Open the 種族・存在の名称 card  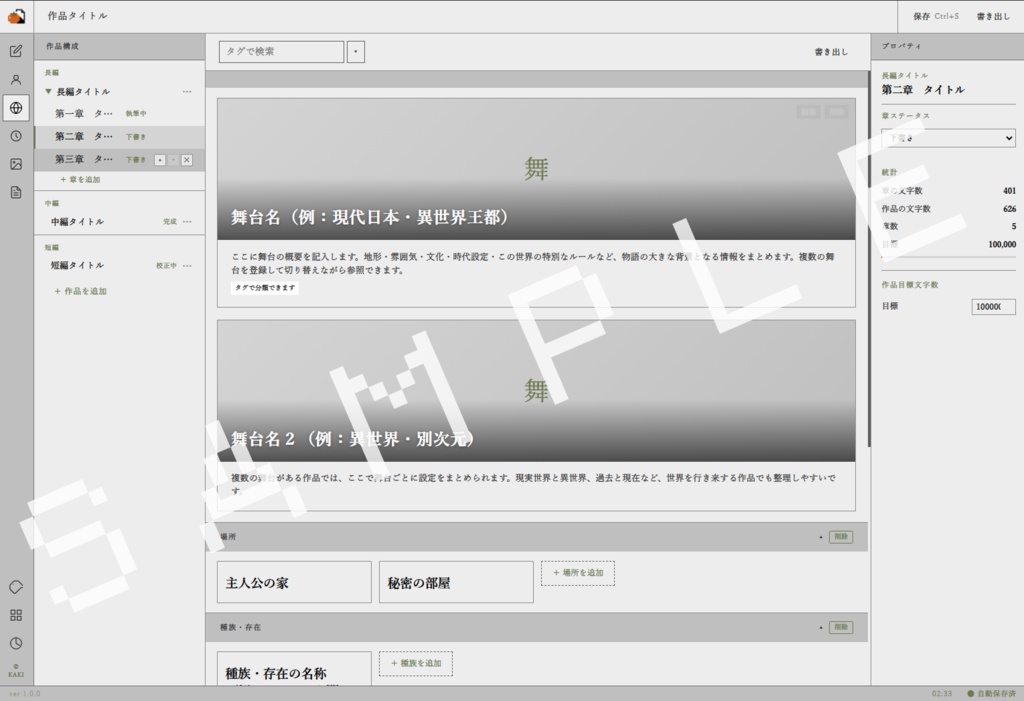tap(295, 669)
